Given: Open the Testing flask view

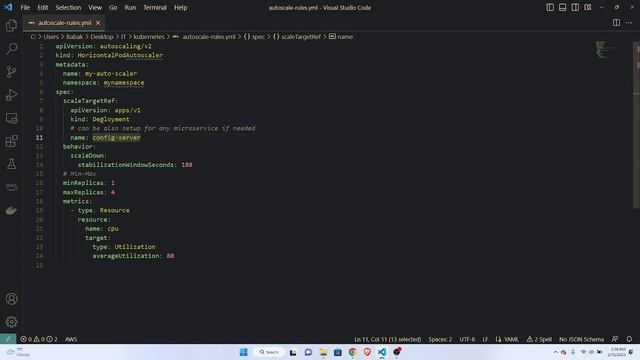Looking at the screenshot, I should point(11,164).
